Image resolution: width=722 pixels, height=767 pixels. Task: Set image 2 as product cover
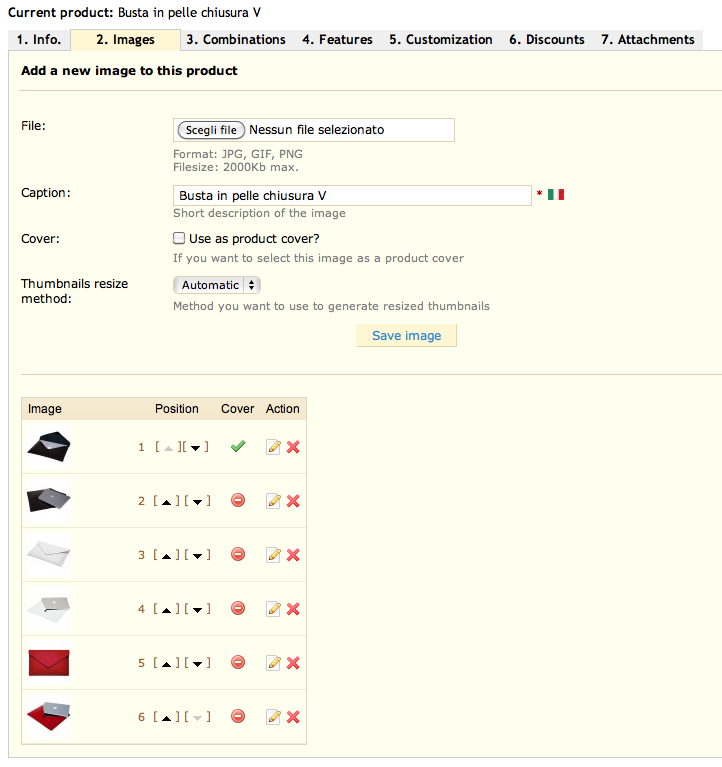(x=238, y=500)
